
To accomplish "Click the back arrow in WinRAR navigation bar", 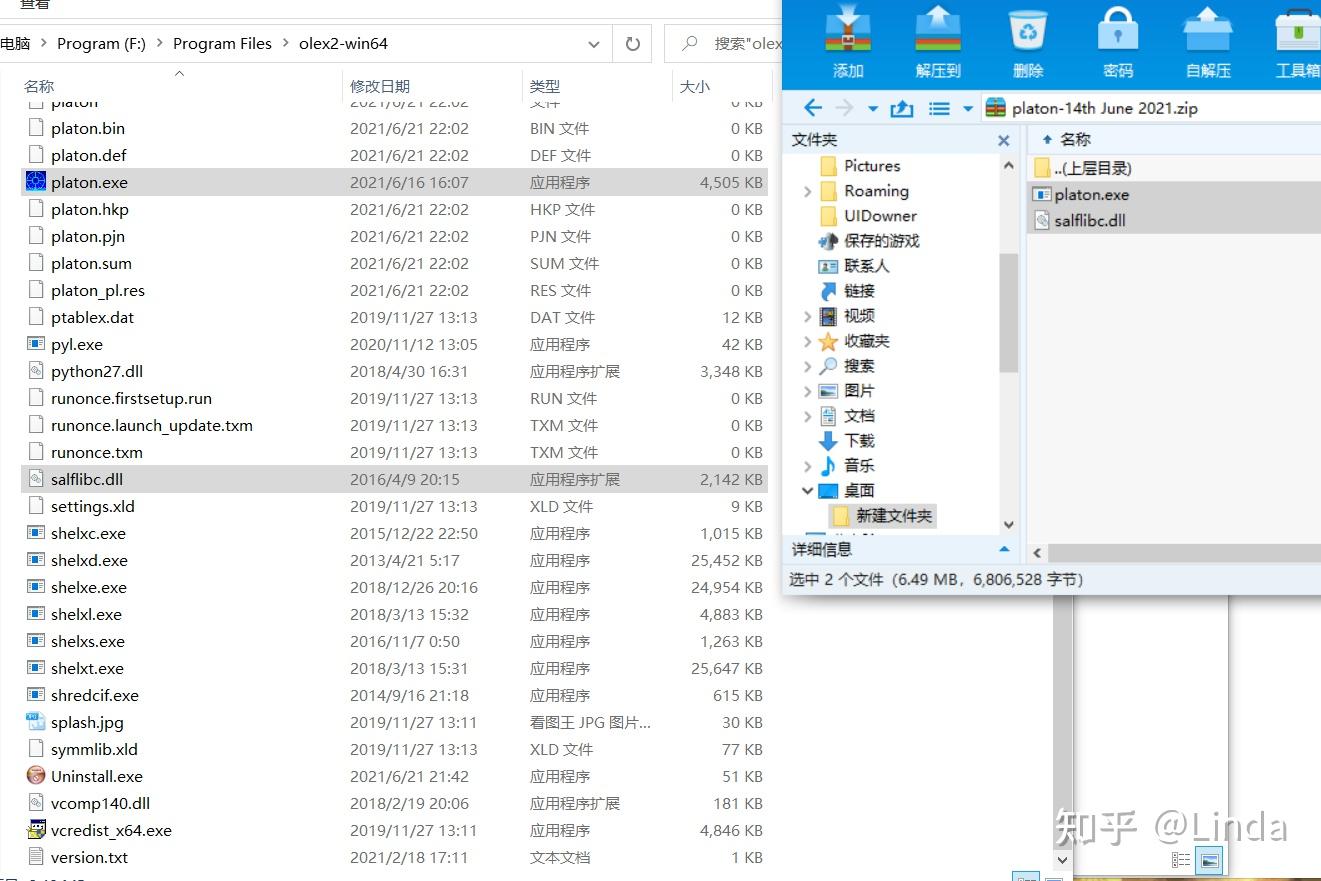I will pos(813,107).
